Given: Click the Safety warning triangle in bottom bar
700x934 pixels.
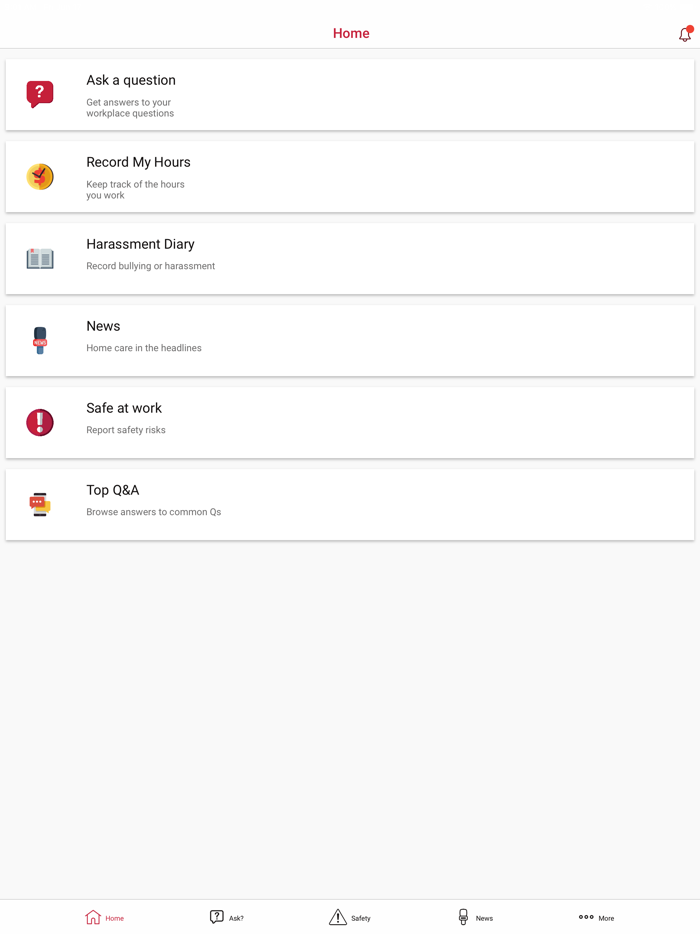Looking at the screenshot, I should [339, 915].
